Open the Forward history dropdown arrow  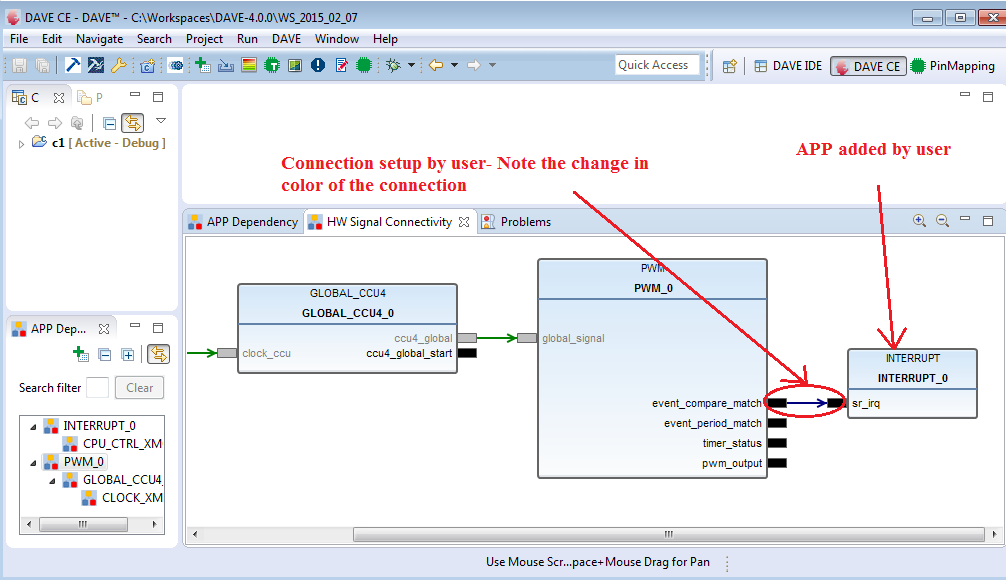pos(492,65)
